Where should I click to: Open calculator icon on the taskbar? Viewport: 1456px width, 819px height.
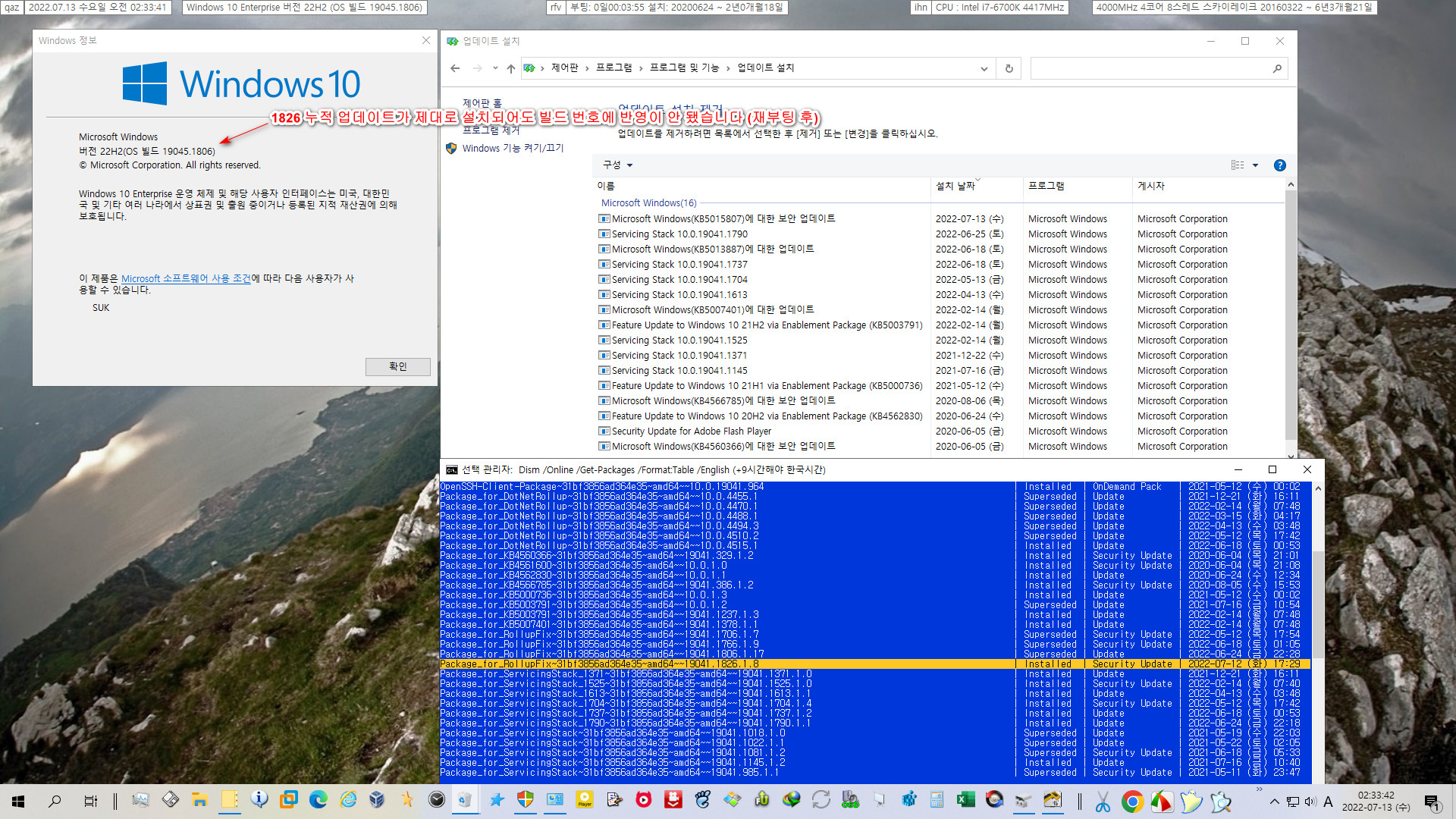click(937, 800)
